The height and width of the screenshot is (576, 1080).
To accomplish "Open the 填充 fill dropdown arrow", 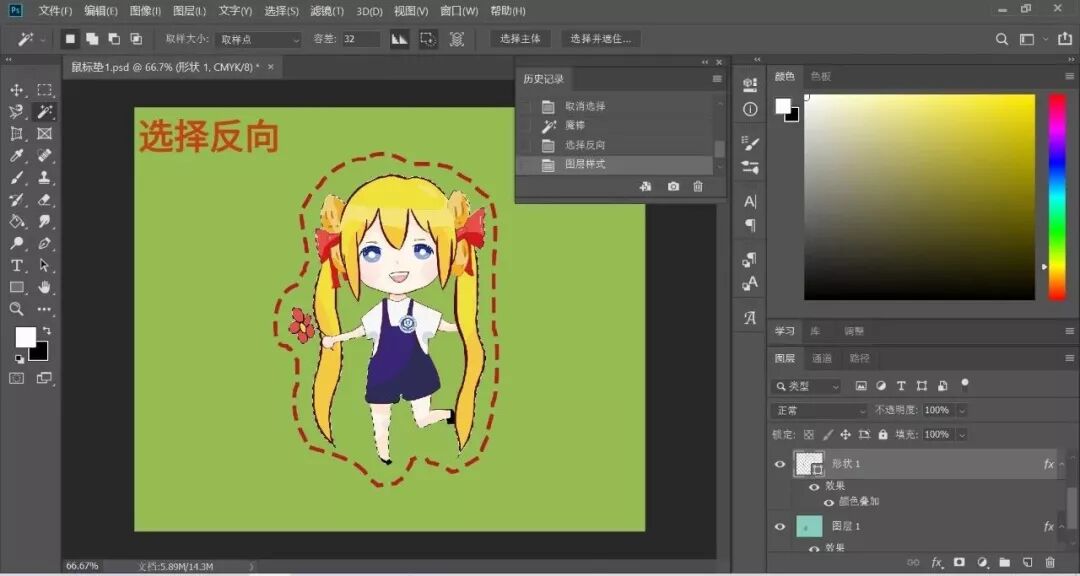I will coord(962,435).
